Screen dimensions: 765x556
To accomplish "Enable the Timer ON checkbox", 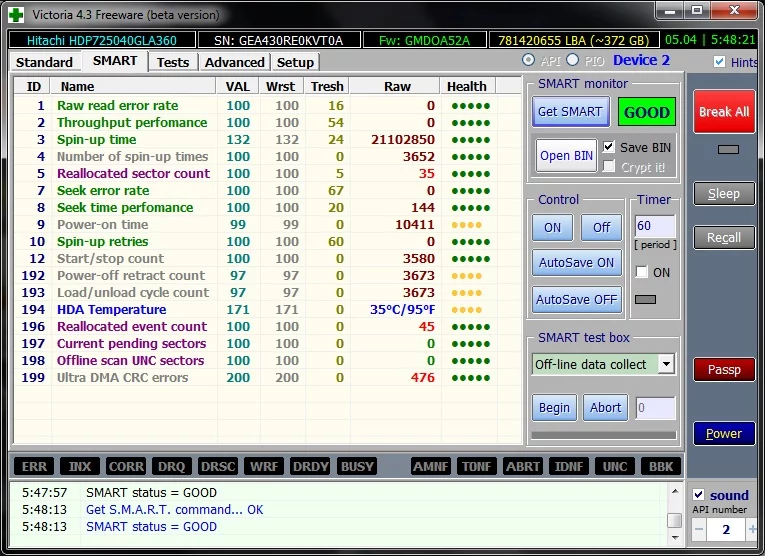I will [x=642, y=272].
